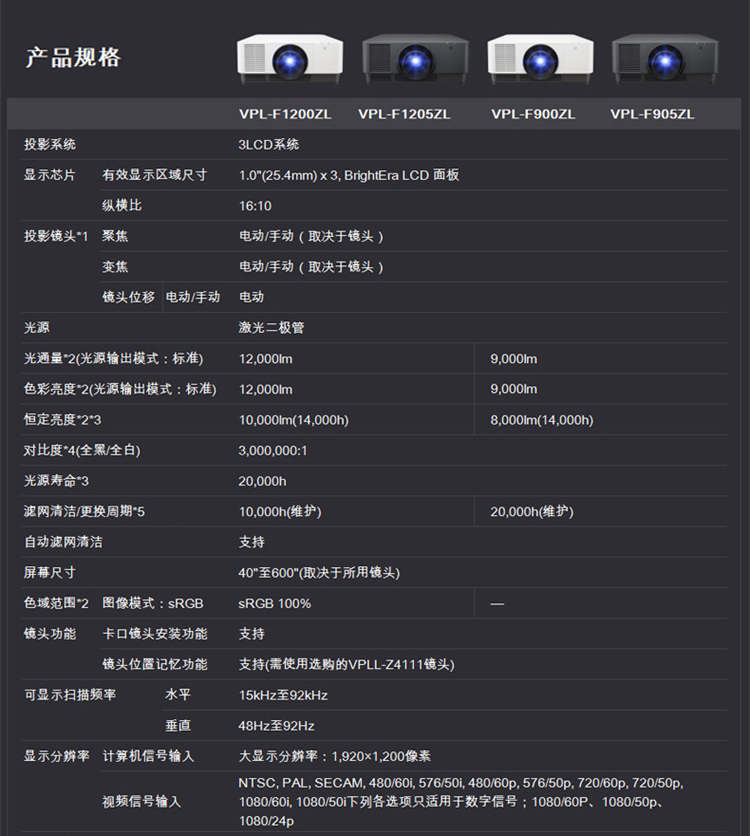Image resolution: width=750 pixels, height=836 pixels.
Task: Click the white VPL-F900ZL projector image
Action: coord(540,60)
